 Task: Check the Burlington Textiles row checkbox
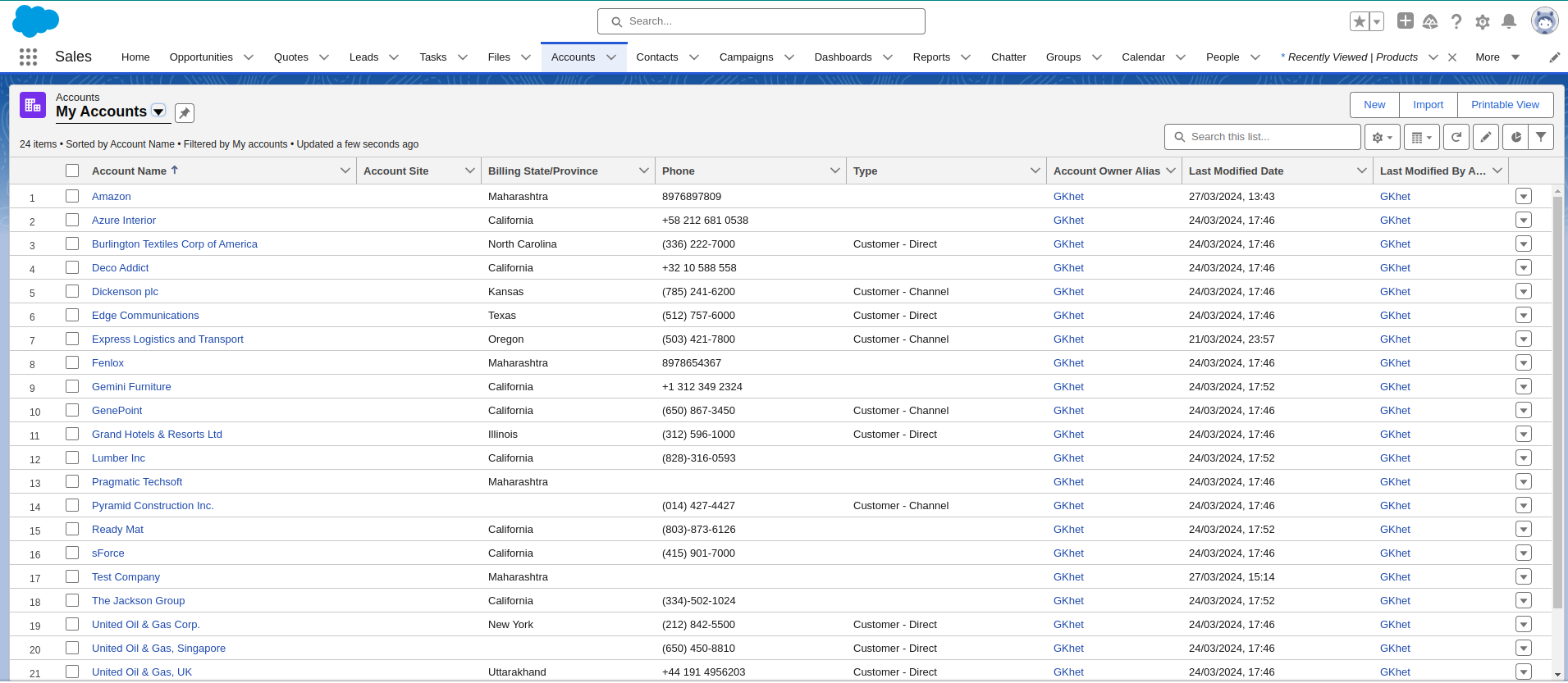pos(72,244)
